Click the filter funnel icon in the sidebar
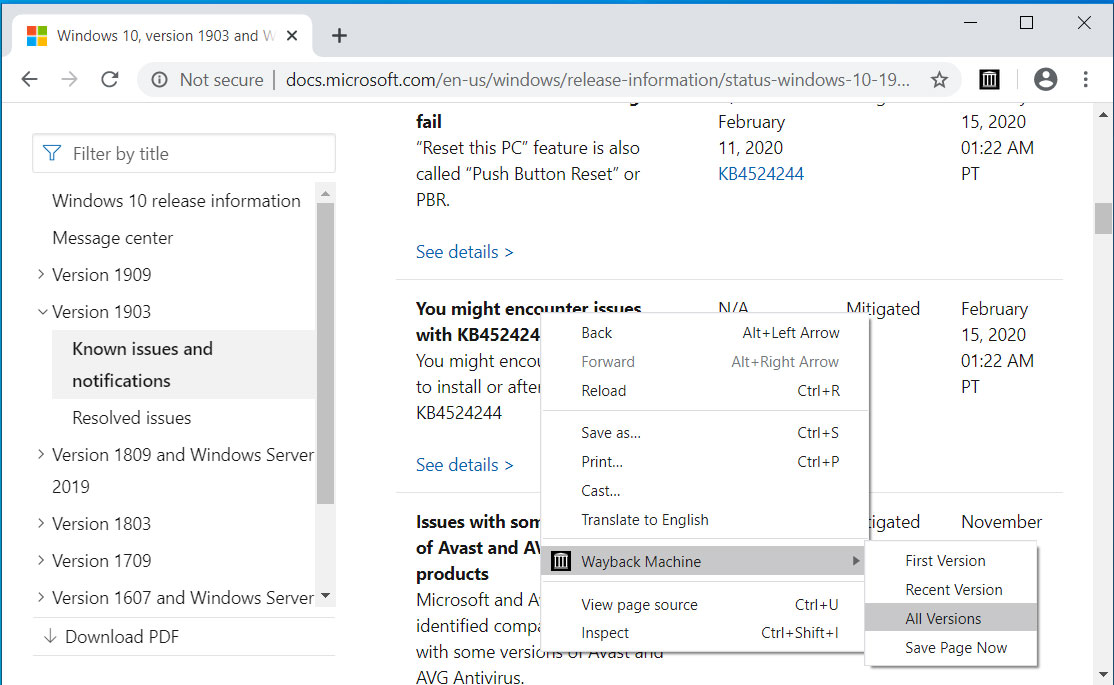 pos(52,153)
